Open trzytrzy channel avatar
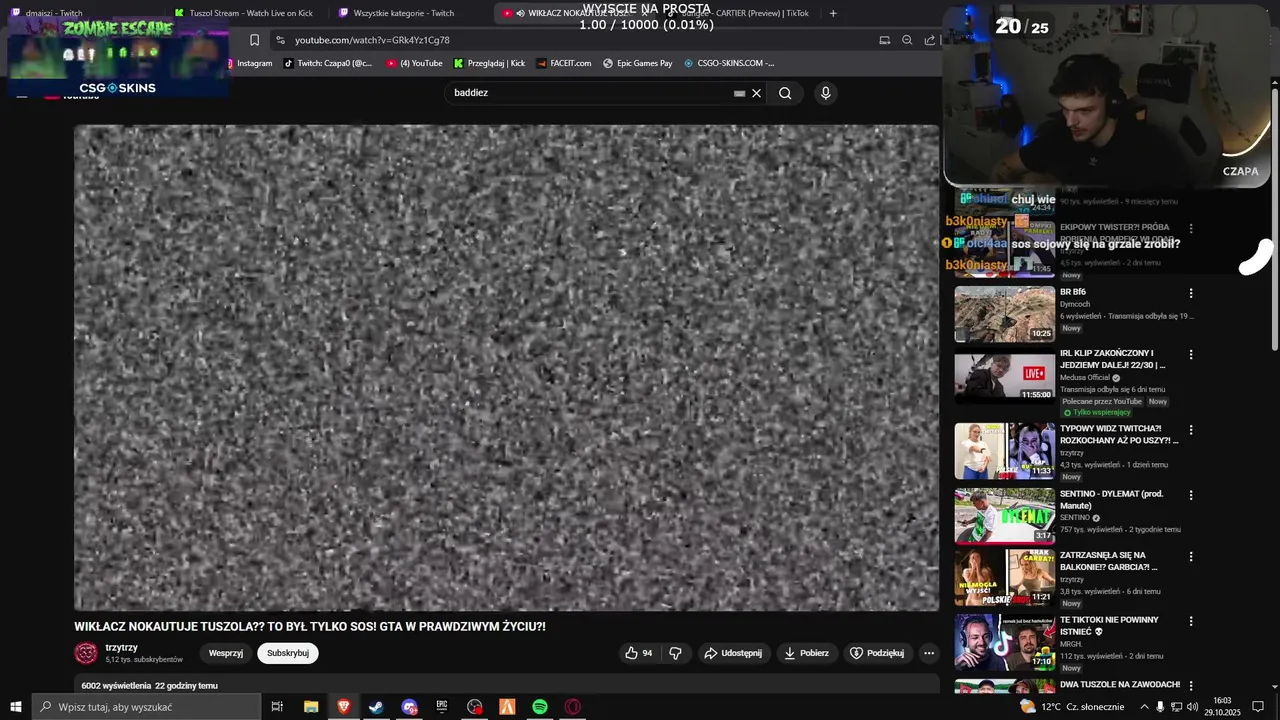Screen dimensions: 1280x720 pyautogui.click(x=86, y=653)
